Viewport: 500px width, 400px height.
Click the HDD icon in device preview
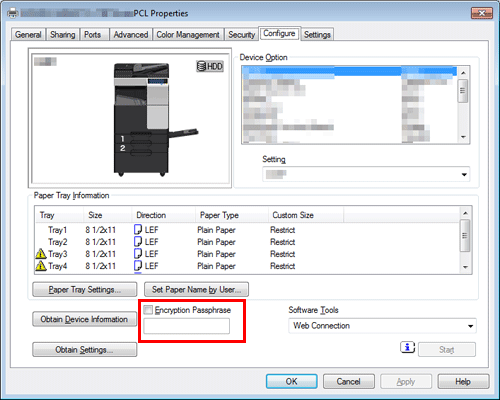(209, 66)
